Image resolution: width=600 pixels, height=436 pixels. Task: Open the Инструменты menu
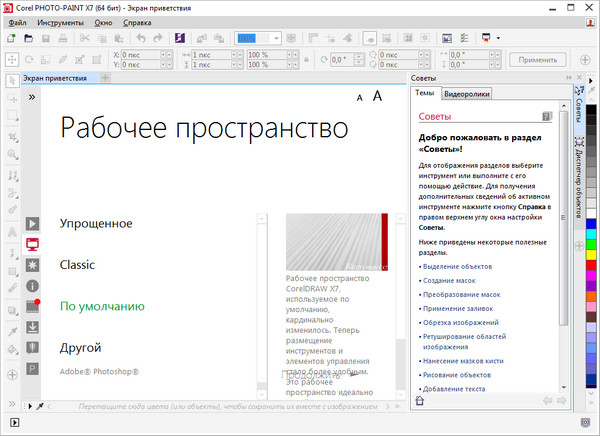coord(61,21)
